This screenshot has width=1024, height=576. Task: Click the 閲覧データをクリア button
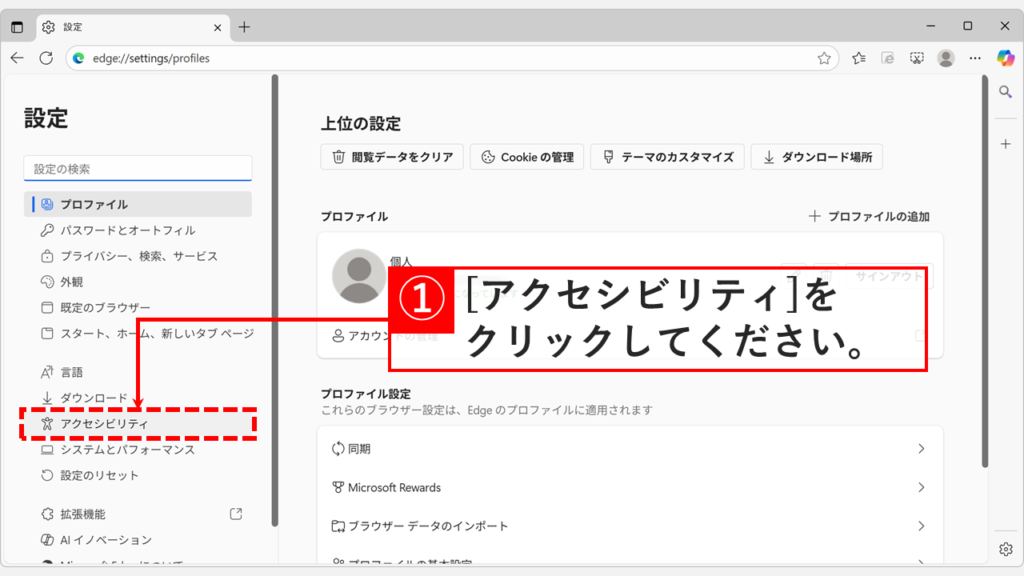(391, 156)
